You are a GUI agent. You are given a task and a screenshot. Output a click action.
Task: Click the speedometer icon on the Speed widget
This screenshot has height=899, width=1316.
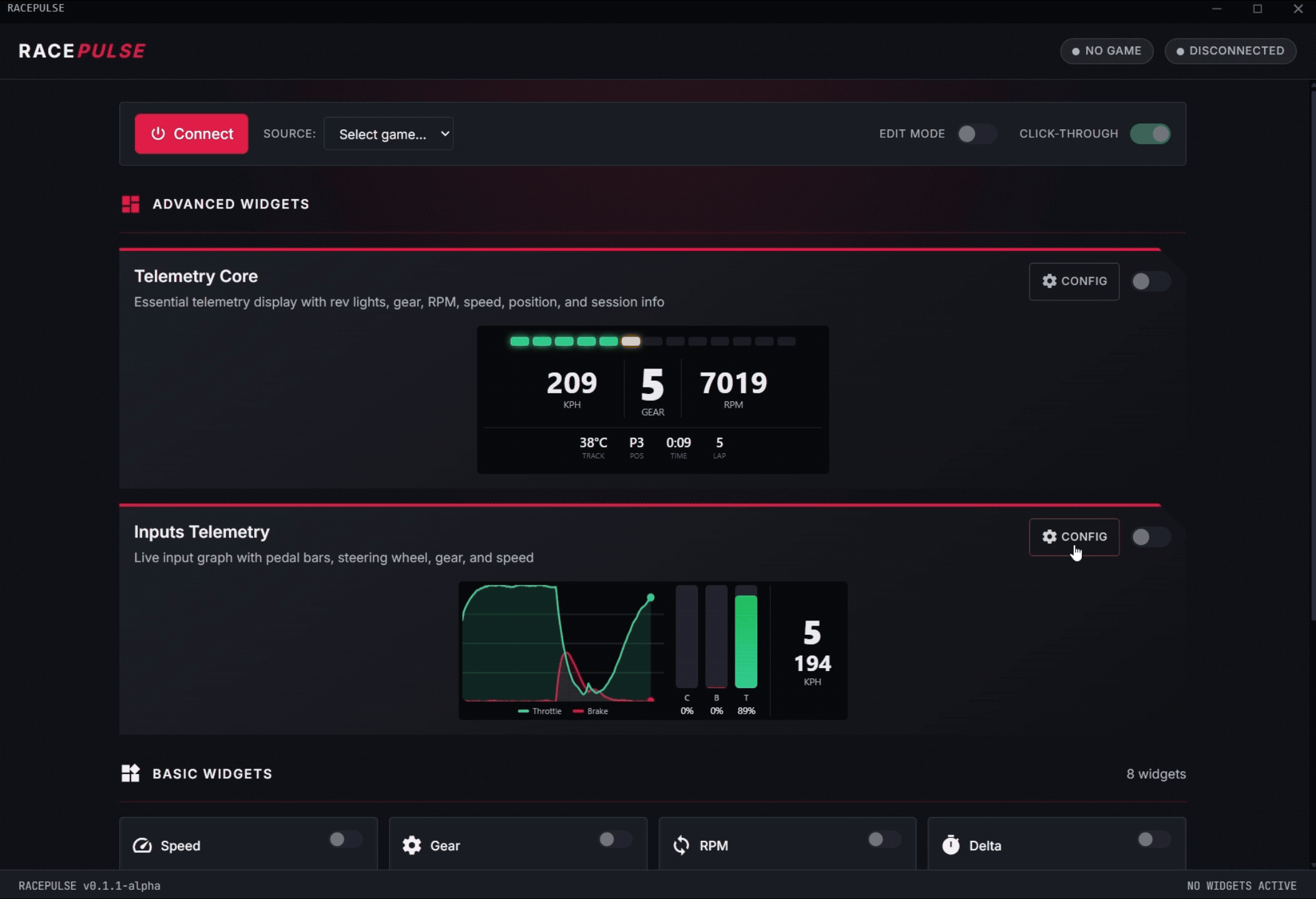tap(142, 845)
